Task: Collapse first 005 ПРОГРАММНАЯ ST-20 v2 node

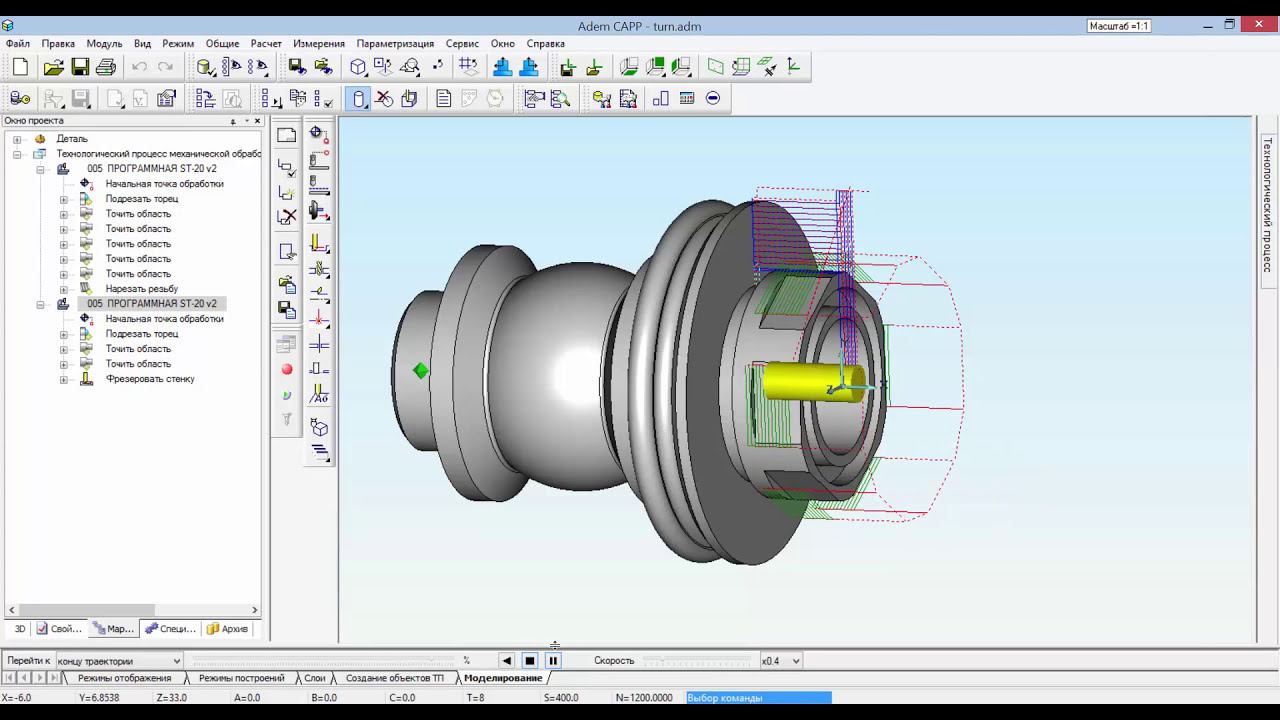Action: click(41, 169)
